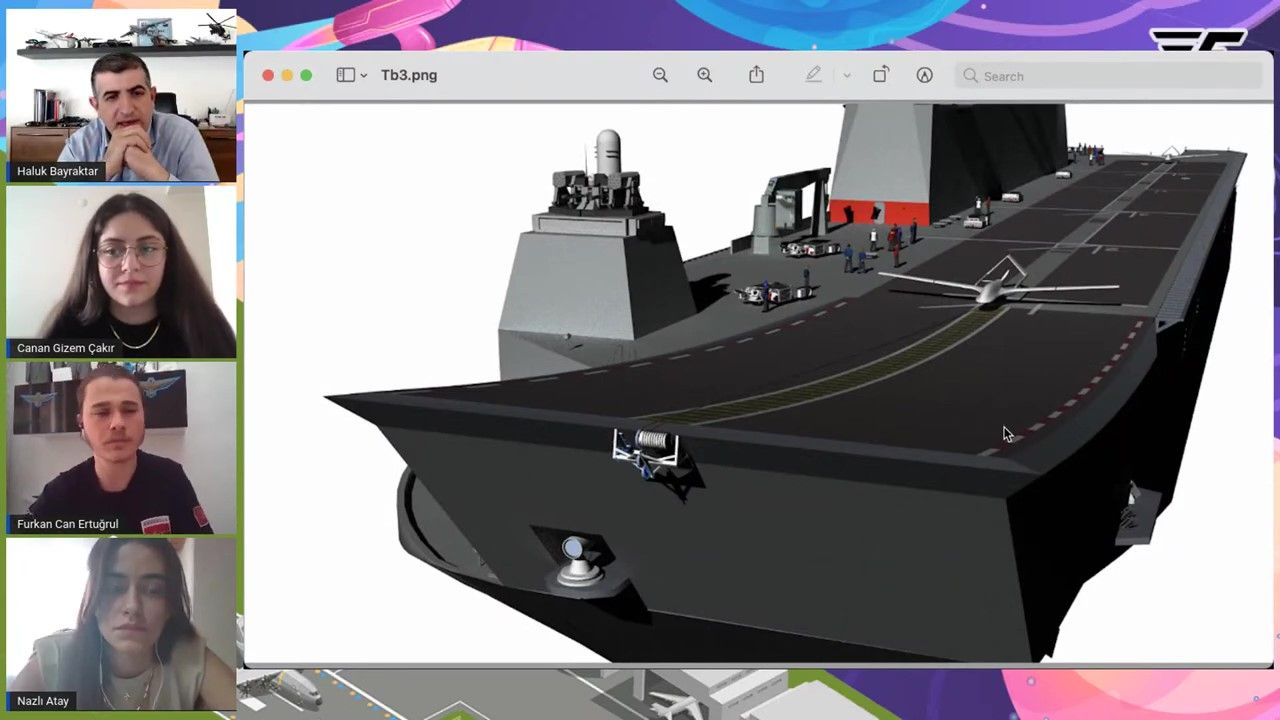This screenshot has height=720, width=1280.
Task: Select Haluk Bayraktar video tile
Action: pos(121,96)
